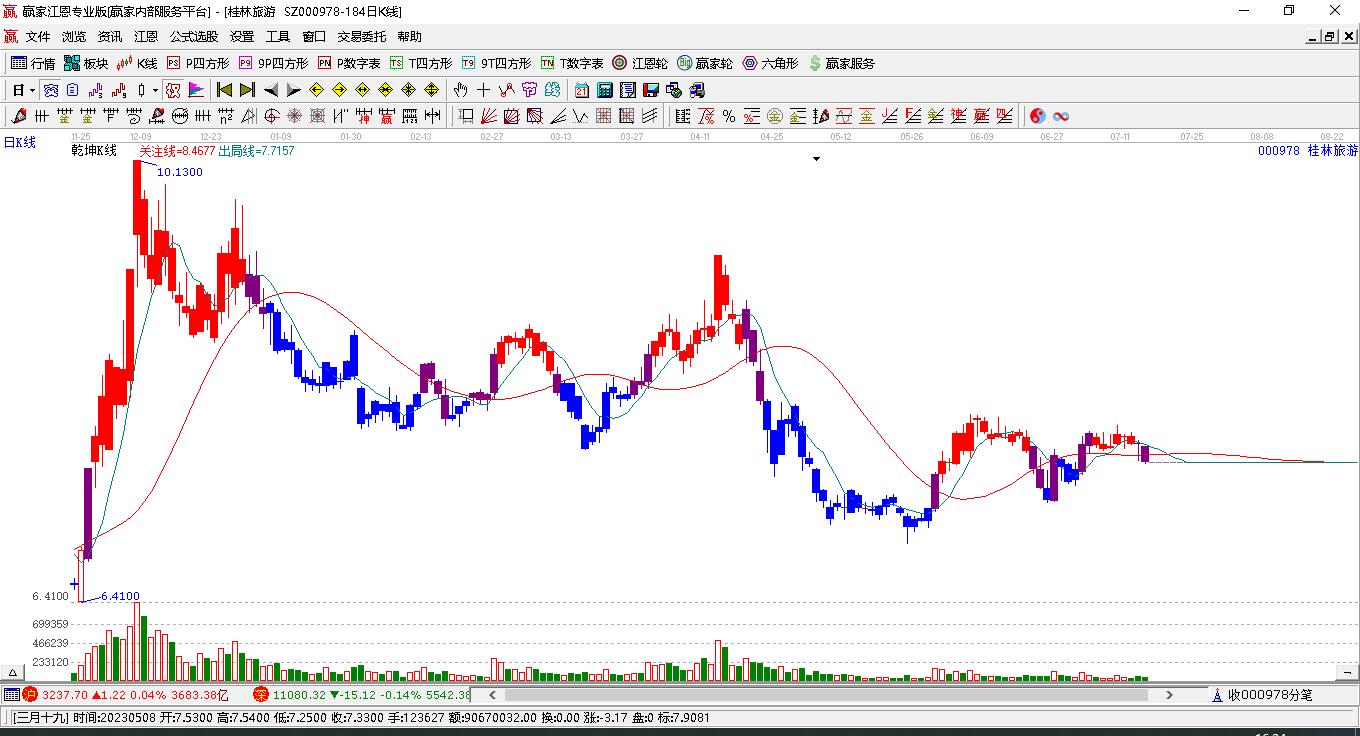The width and height of the screenshot is (1360, 736).
Task: Select the crosshair cursor tool
Action: click(x=484, y=90)
